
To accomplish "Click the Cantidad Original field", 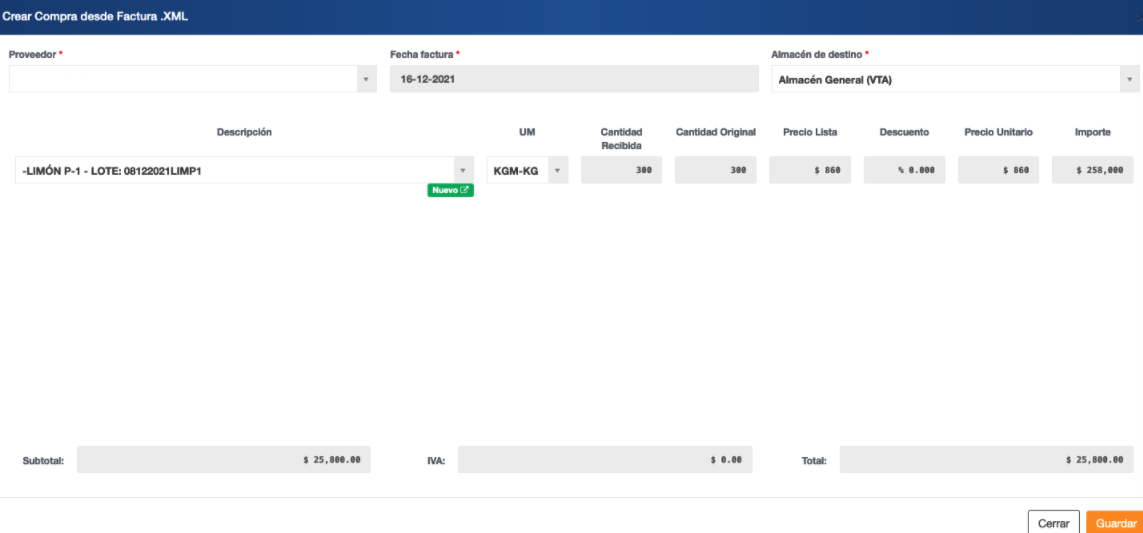I will pyautogui.click(x=715, y=170).
